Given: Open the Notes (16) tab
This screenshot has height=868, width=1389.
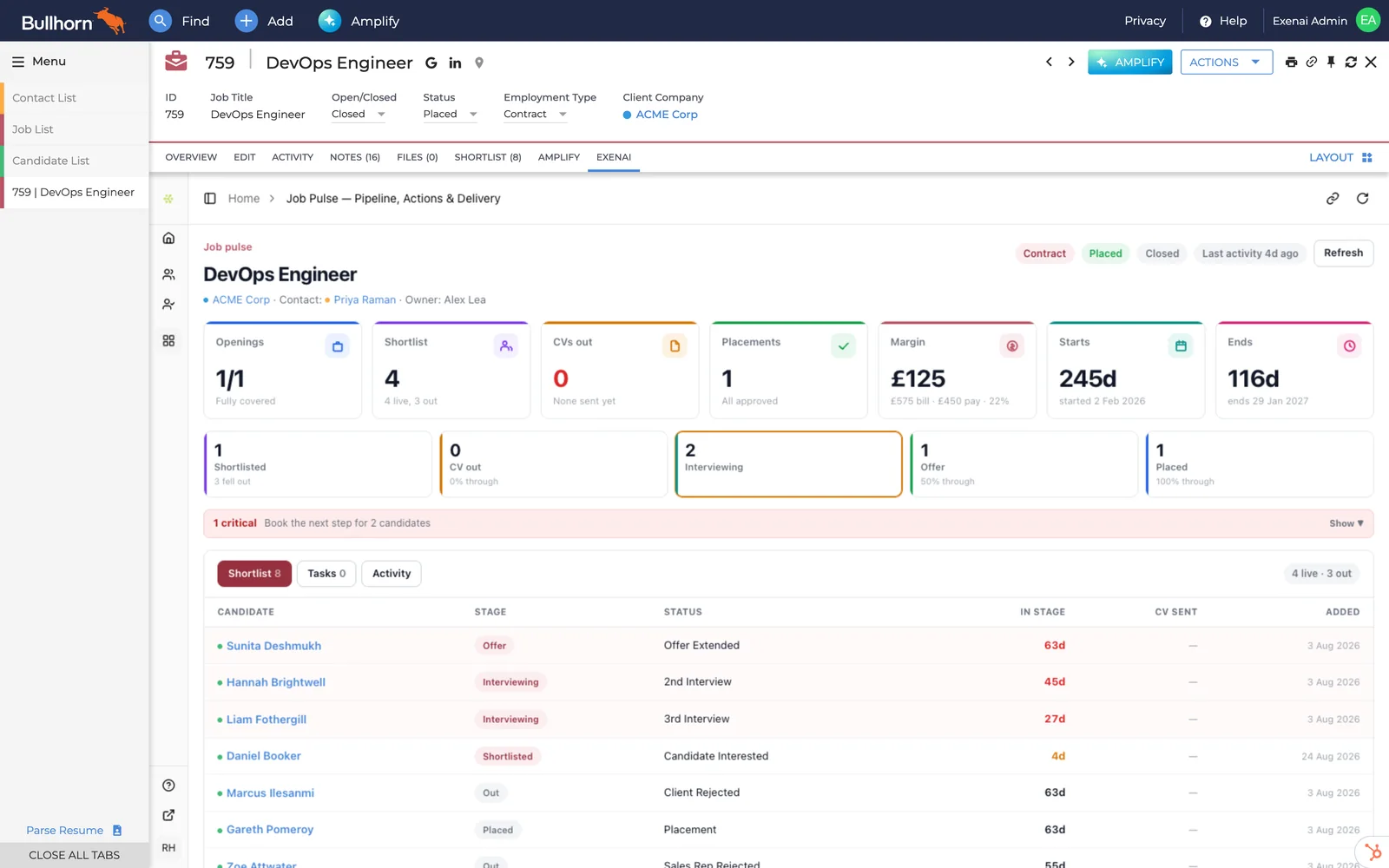Looking at the screenshot, I should pos(355,157).
